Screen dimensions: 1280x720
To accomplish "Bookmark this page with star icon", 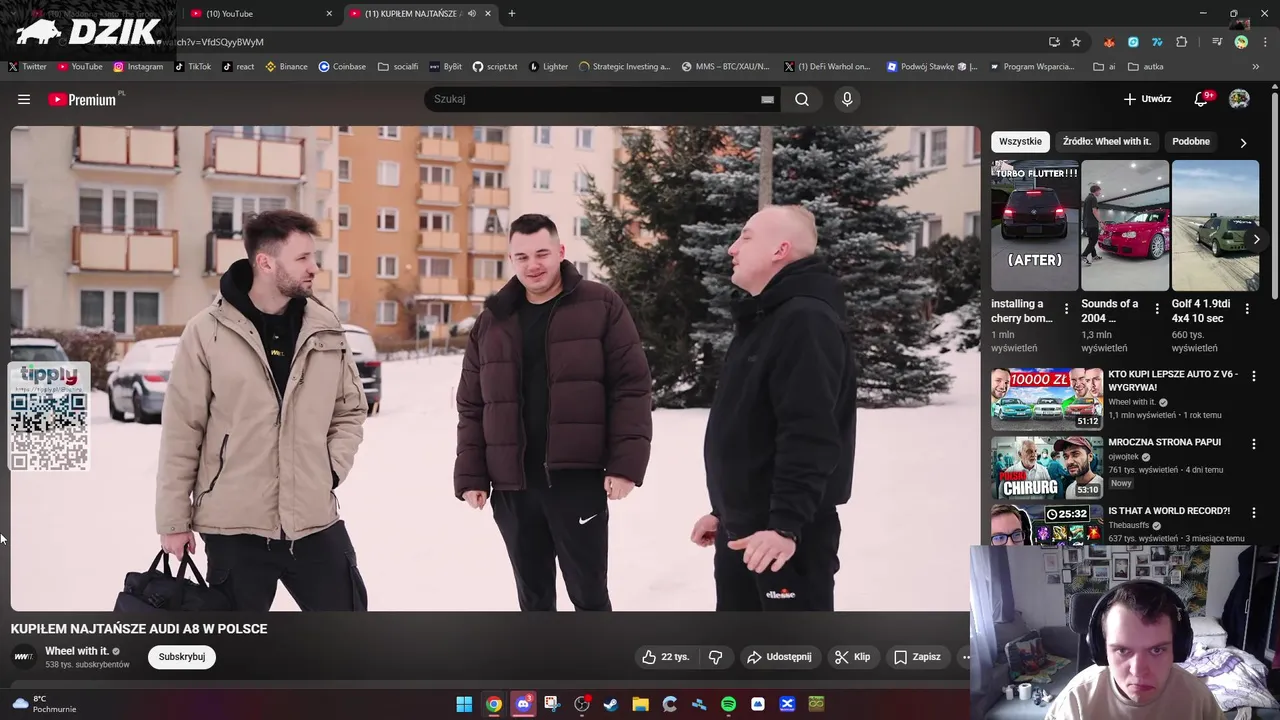I will (x=1076, y=42).
